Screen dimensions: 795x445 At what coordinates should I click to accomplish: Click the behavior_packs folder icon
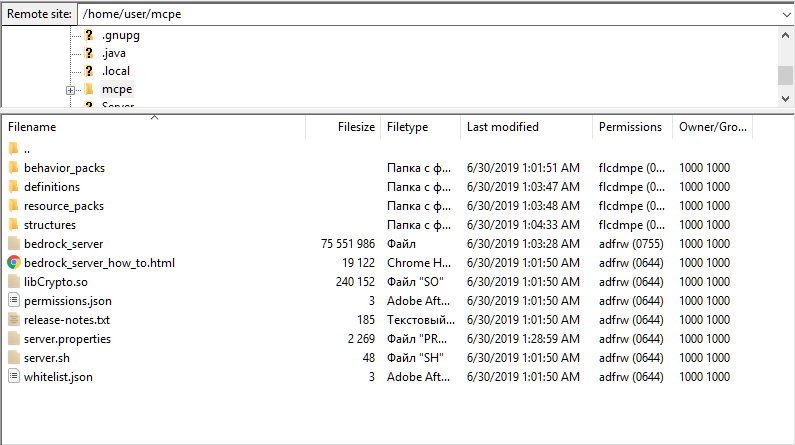14,168
